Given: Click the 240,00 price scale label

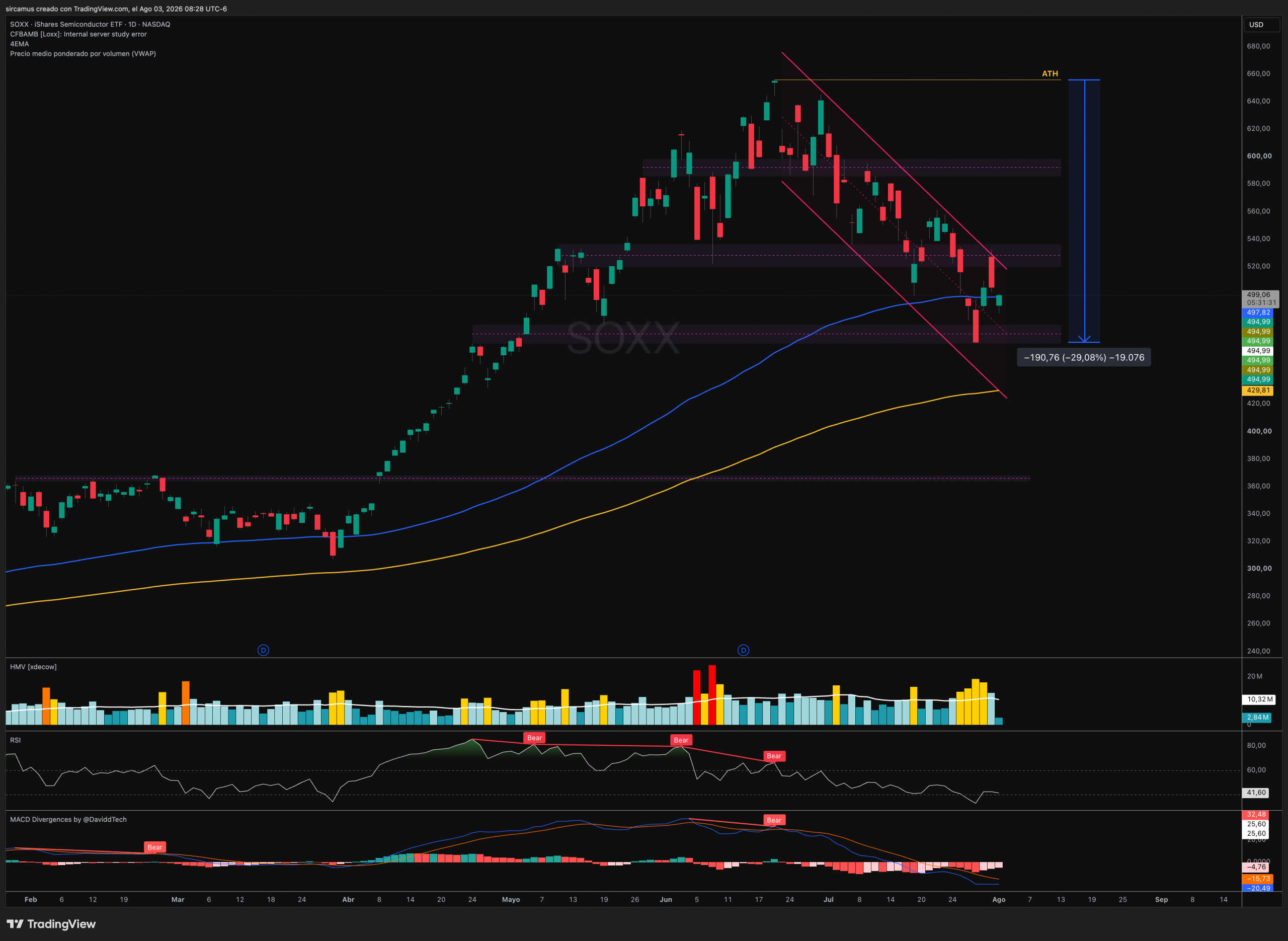Looking at the screenshot, I should [1258, 651].
